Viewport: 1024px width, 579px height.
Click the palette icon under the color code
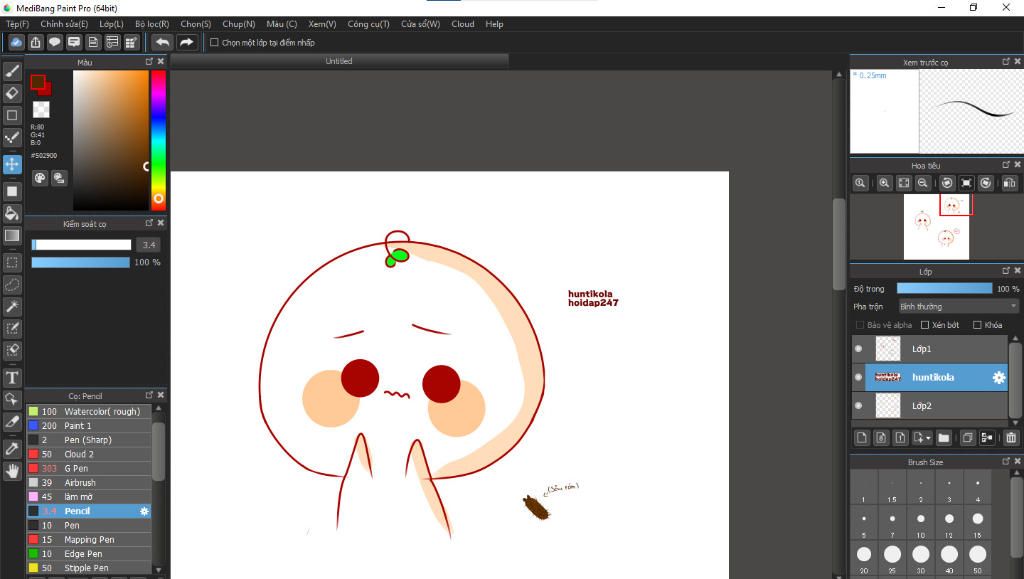[x=40, y=178]
